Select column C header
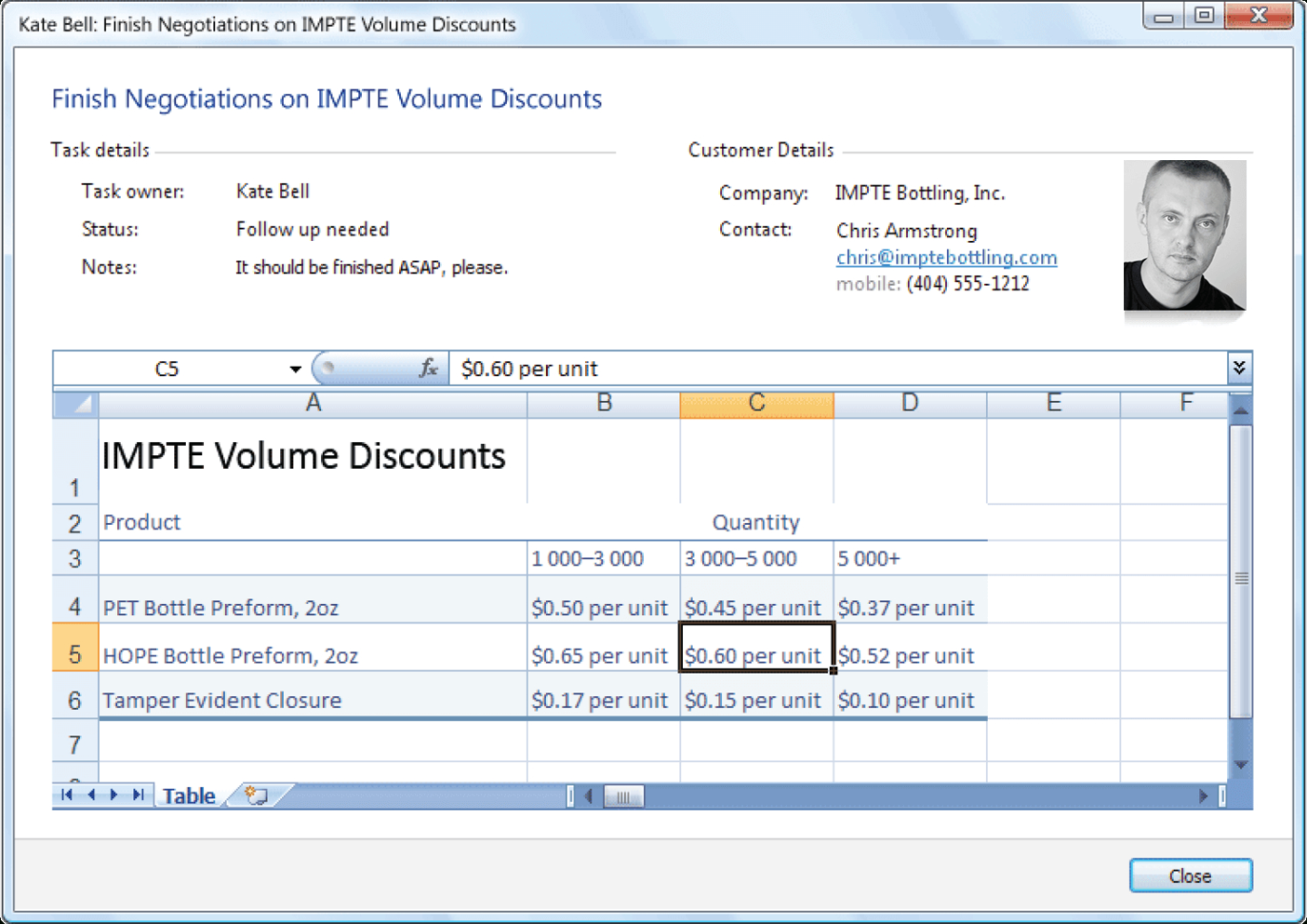The width and height of the screenshot is (1307, 924). coord(755,403)
